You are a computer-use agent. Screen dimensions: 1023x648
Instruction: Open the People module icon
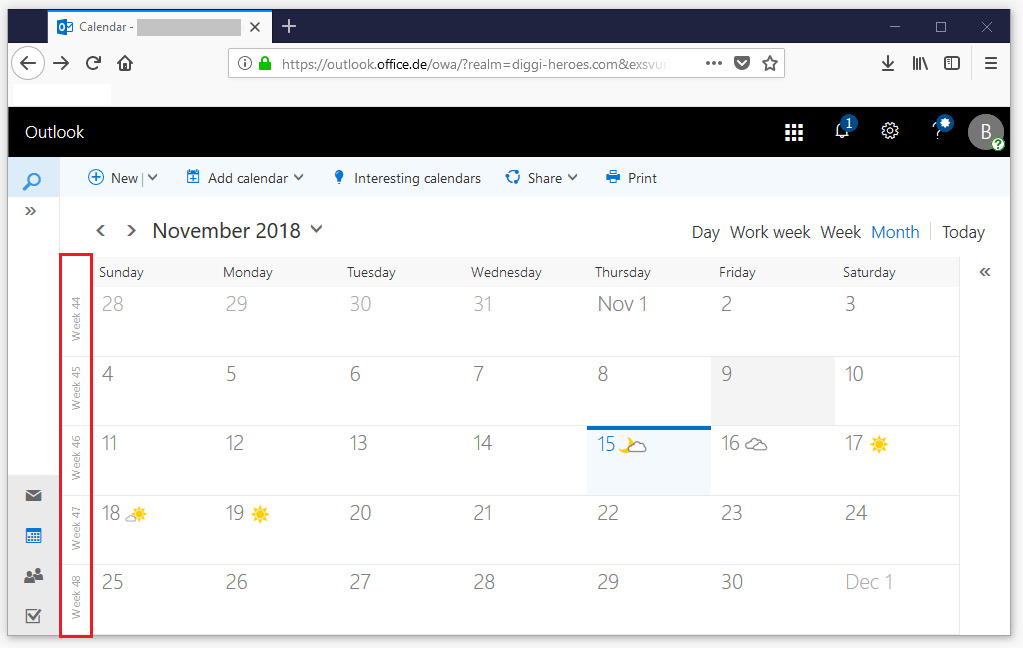tap(34, 576)
